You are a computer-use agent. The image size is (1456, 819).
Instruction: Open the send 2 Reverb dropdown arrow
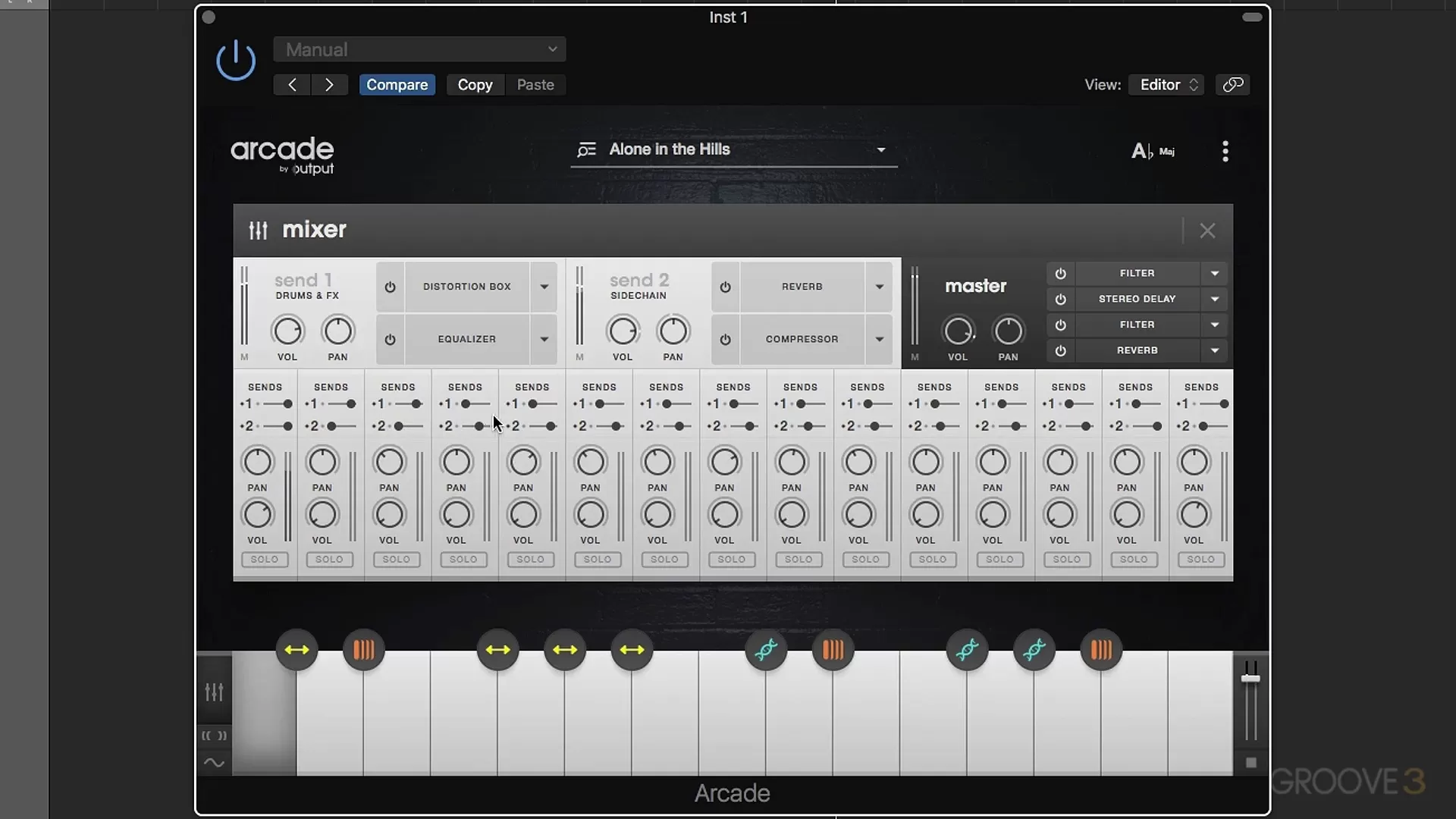point(879,287)
